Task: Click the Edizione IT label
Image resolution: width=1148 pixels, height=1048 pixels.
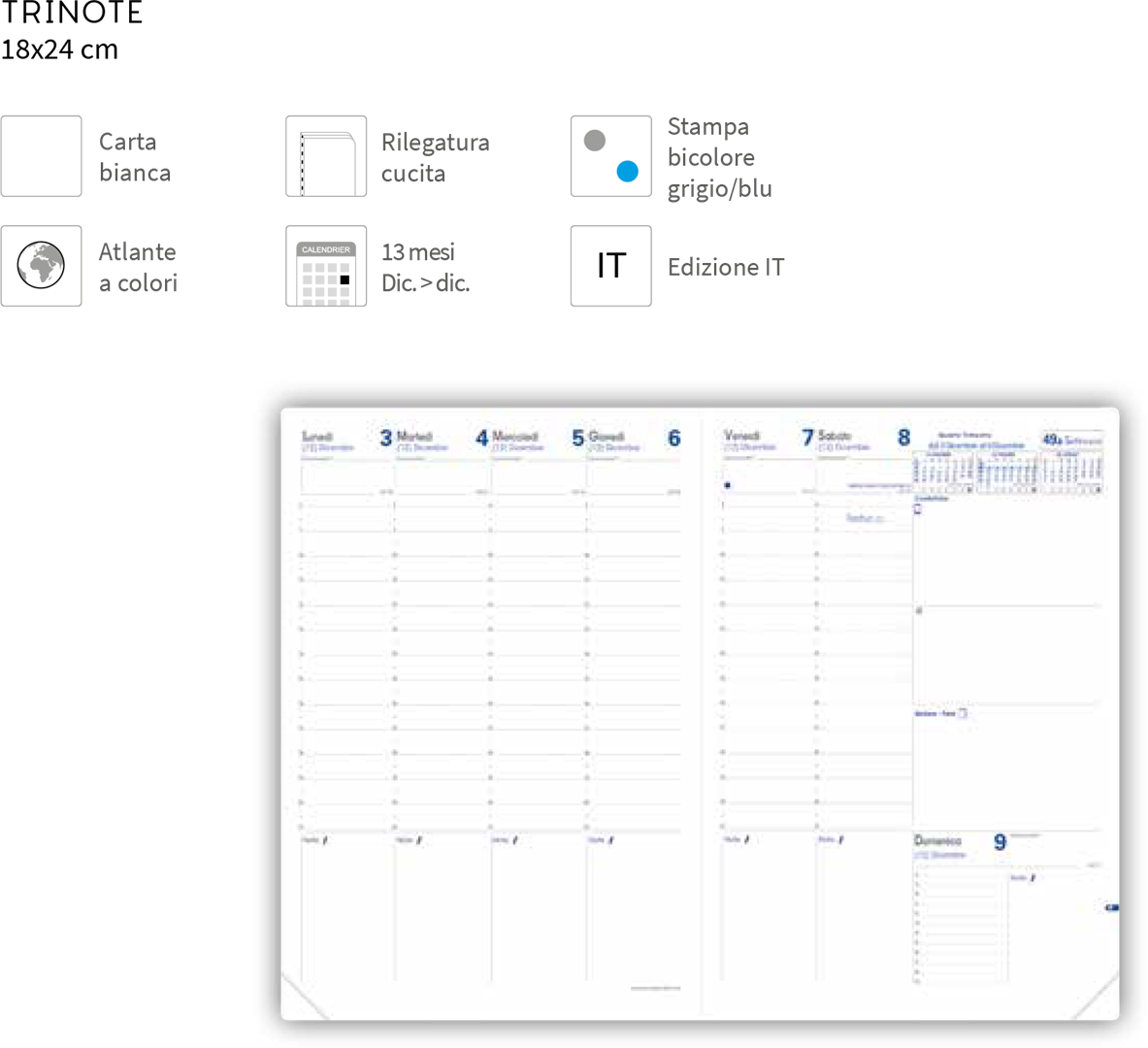Action: click(x=726, y=267)
